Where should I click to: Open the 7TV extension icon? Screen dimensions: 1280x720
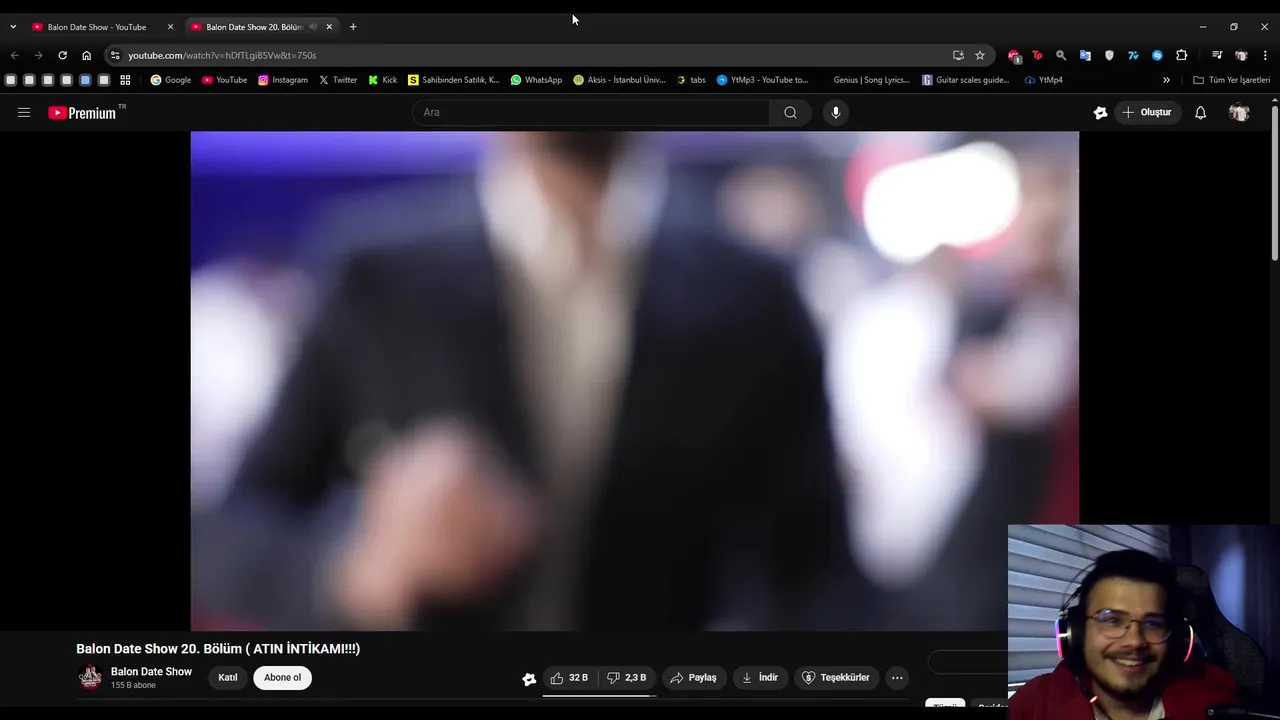pos(1133,55)
